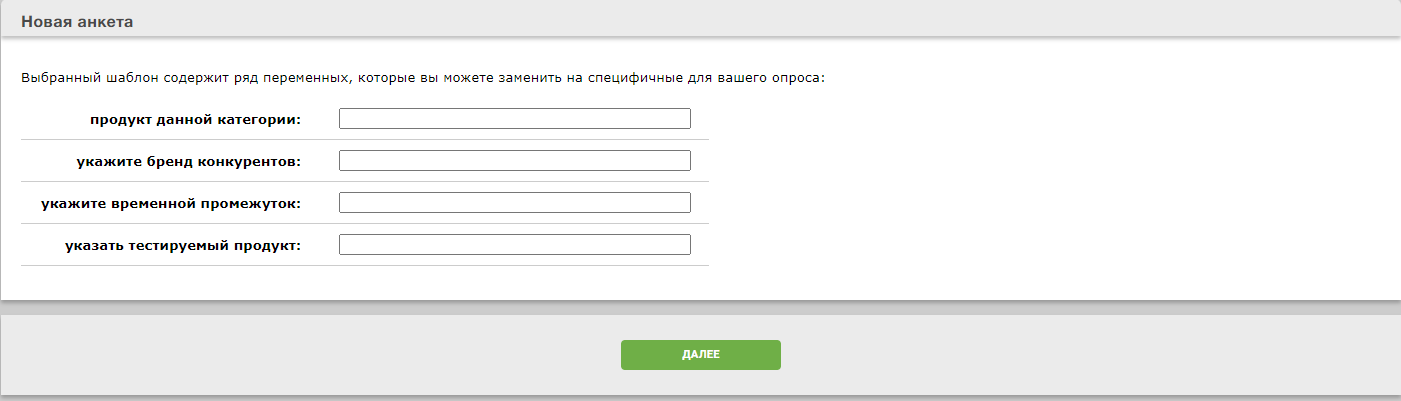Click the укажите бренд конкурентов text box
1401x401 pixels.
click(x=514, y=161)
